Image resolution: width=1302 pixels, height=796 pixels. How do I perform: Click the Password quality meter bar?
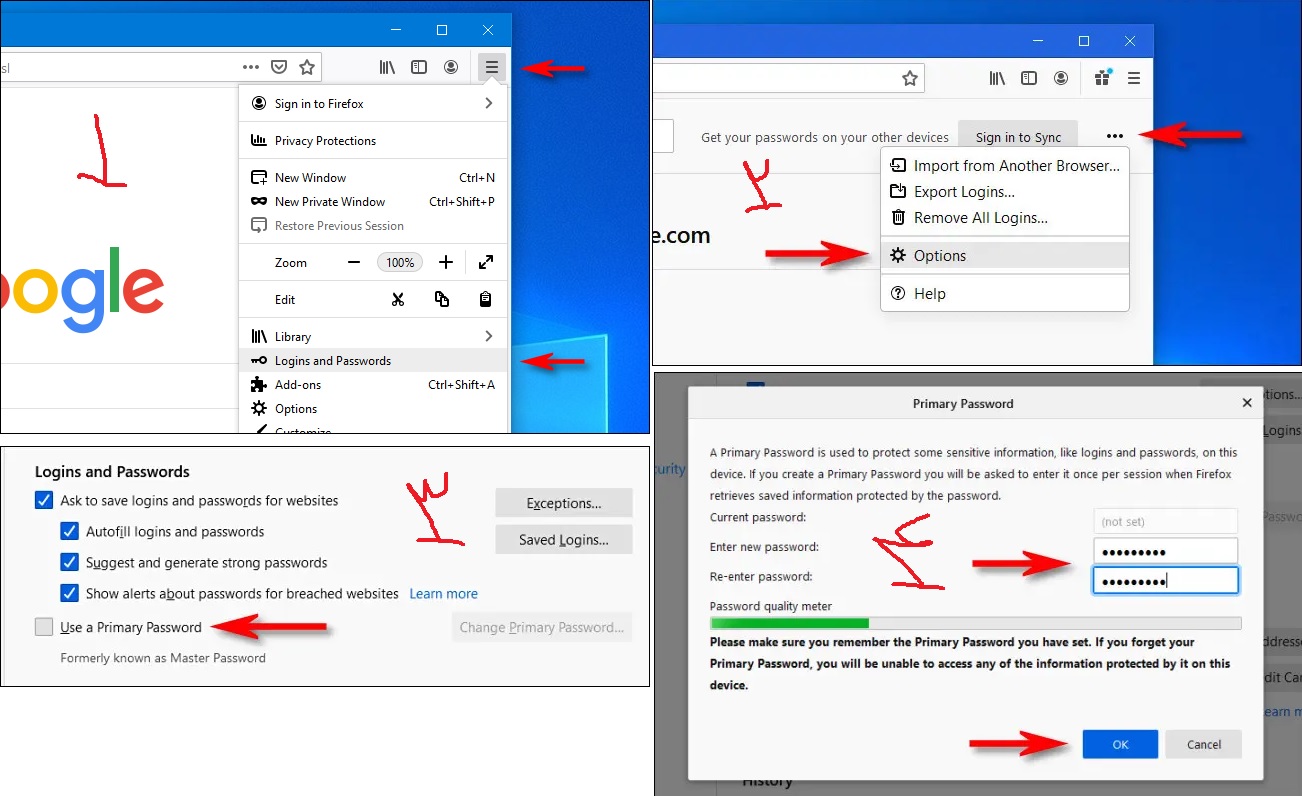[975, 623]
